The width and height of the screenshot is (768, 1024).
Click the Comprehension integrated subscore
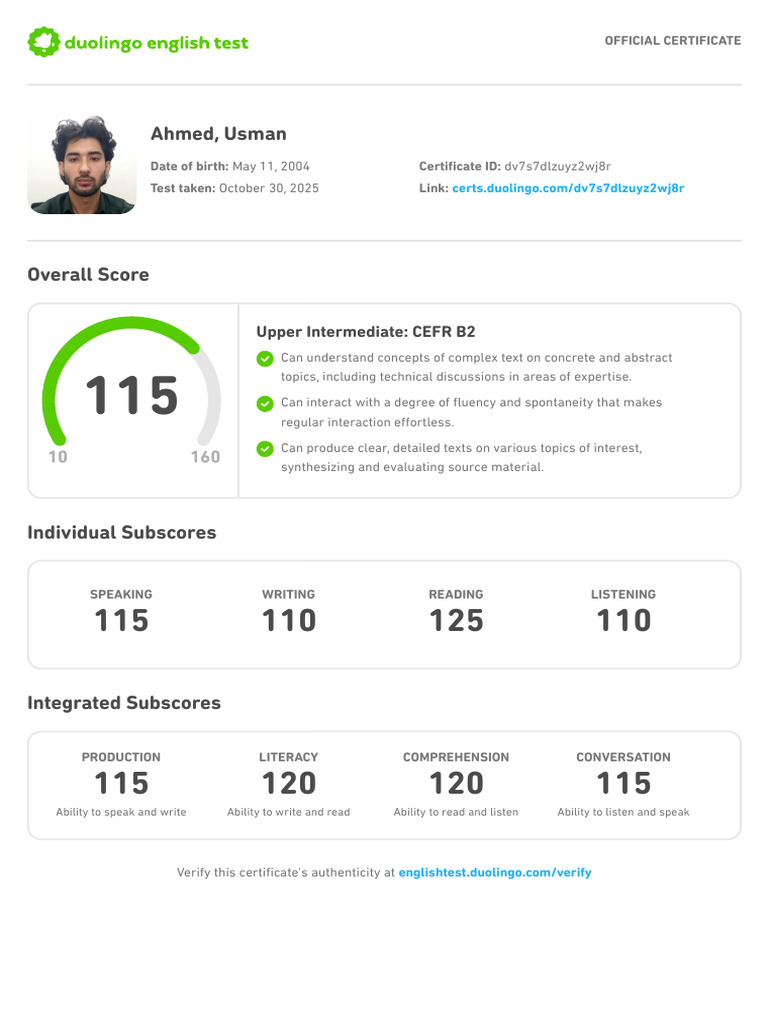pos(456,783)
